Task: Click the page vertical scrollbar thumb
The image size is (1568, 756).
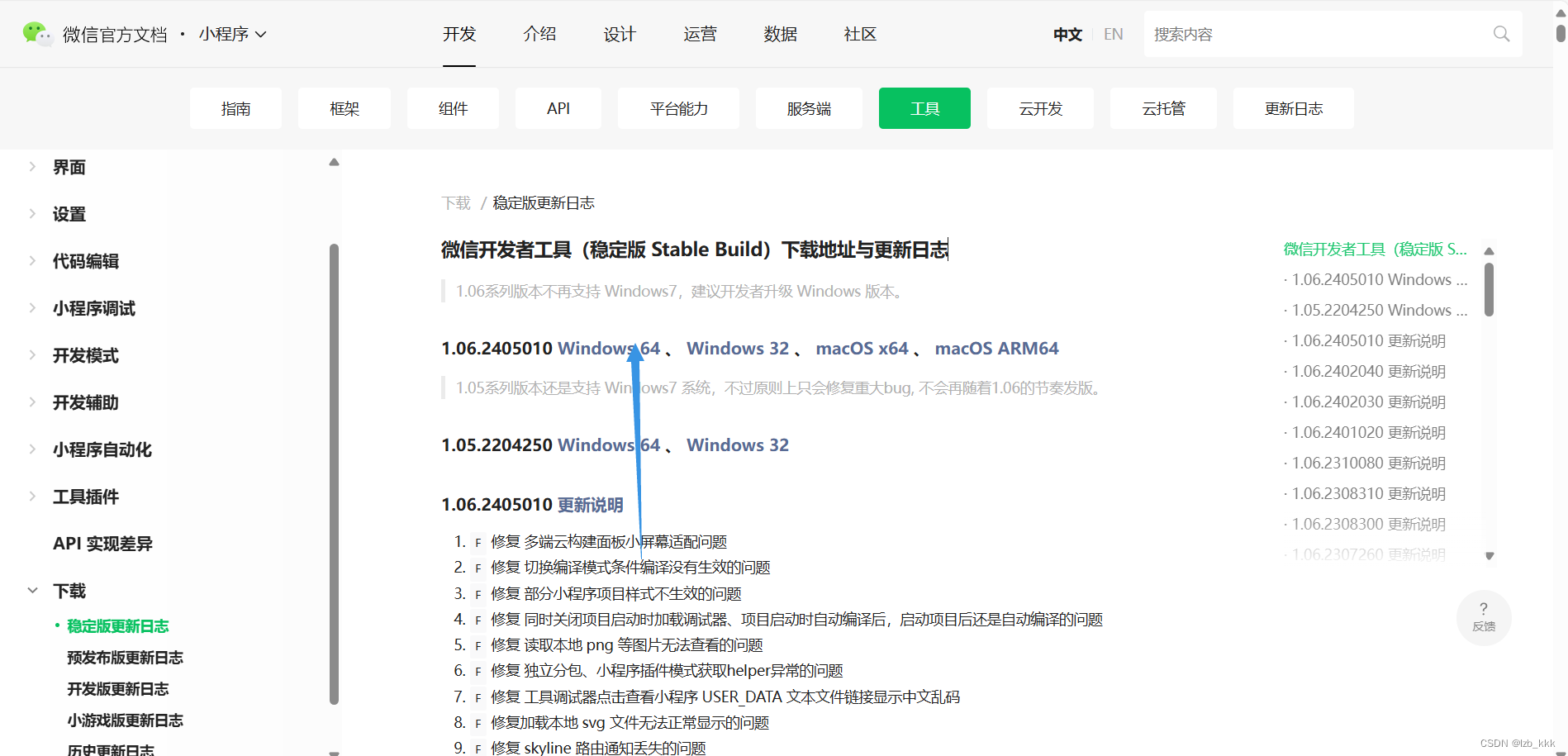Action: click(1561, 33)
